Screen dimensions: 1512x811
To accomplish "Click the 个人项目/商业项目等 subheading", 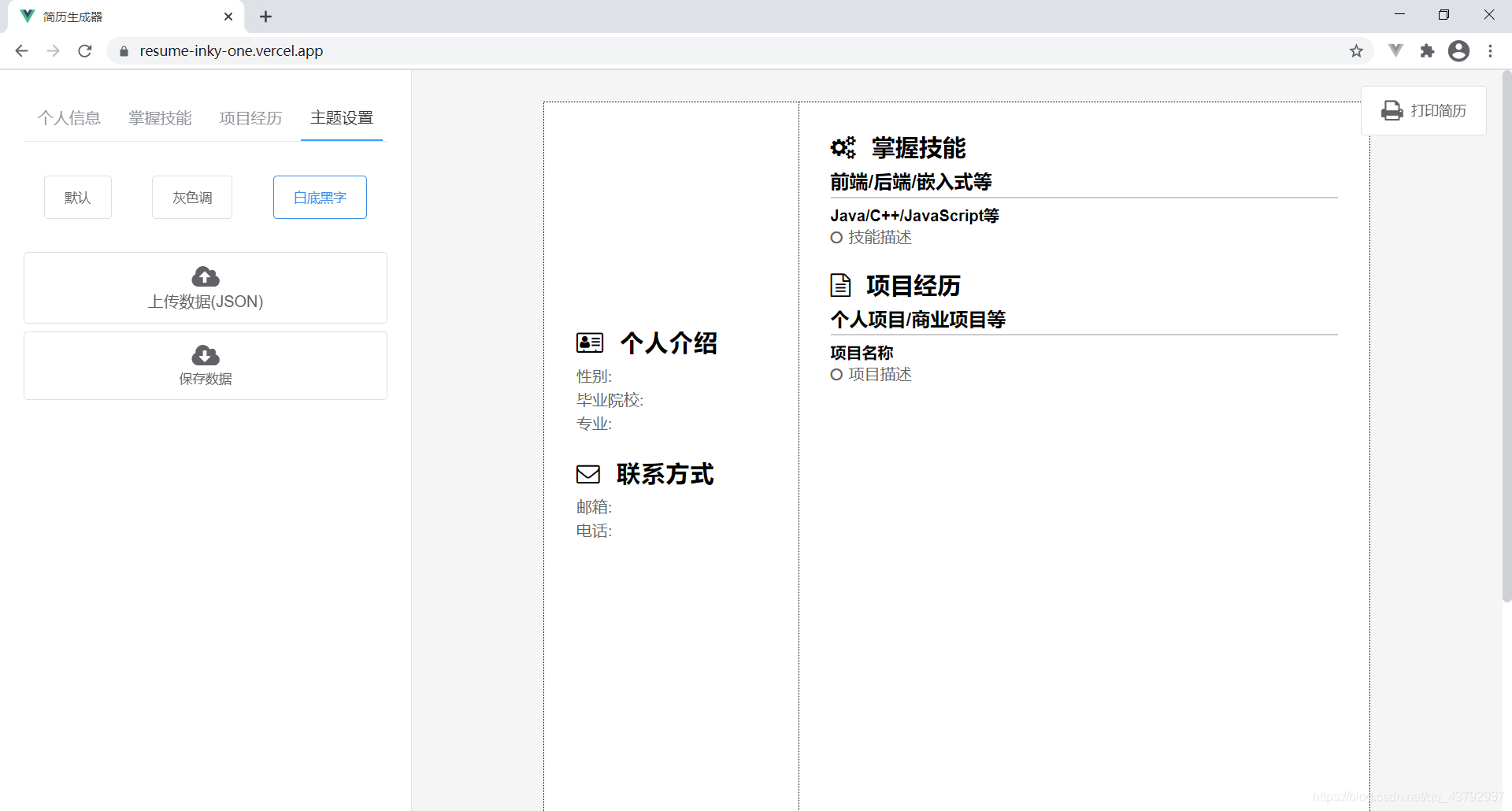I will click(x=917, y=319).
